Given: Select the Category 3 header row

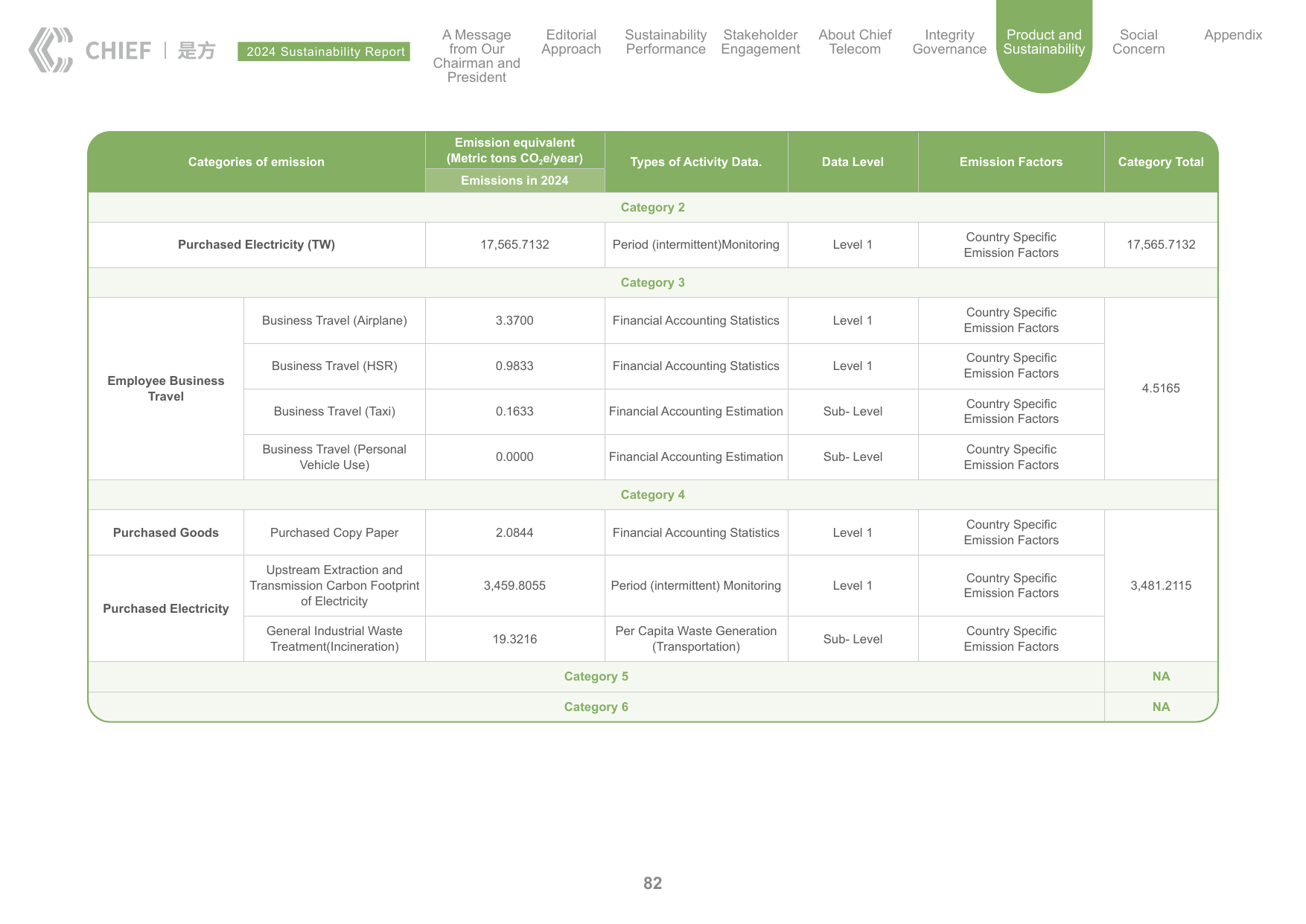Looking at the screenshot, I should tap(652, 283).
